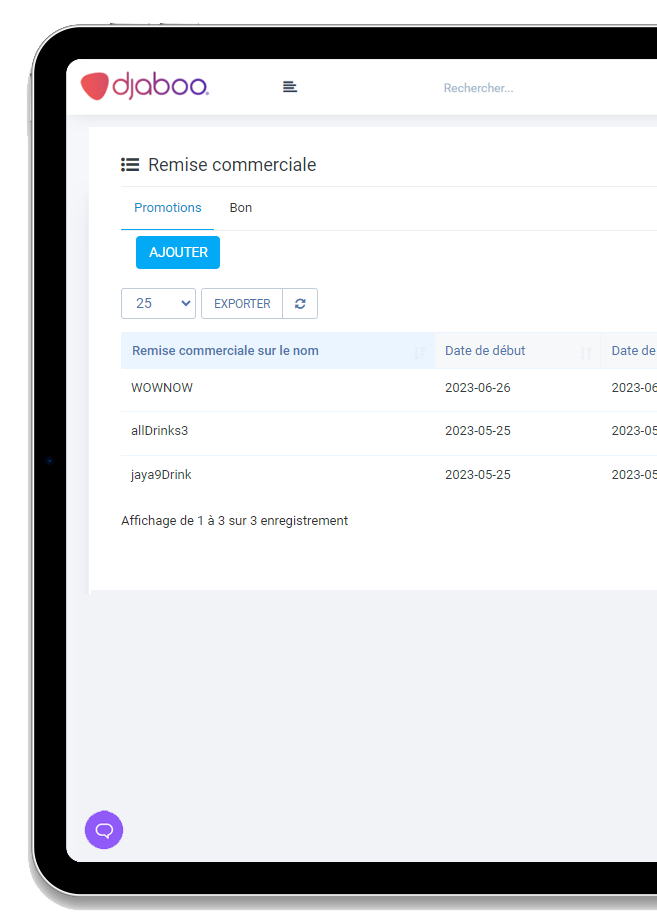Open the djaboo logo home link

click(x=144, y=86)
